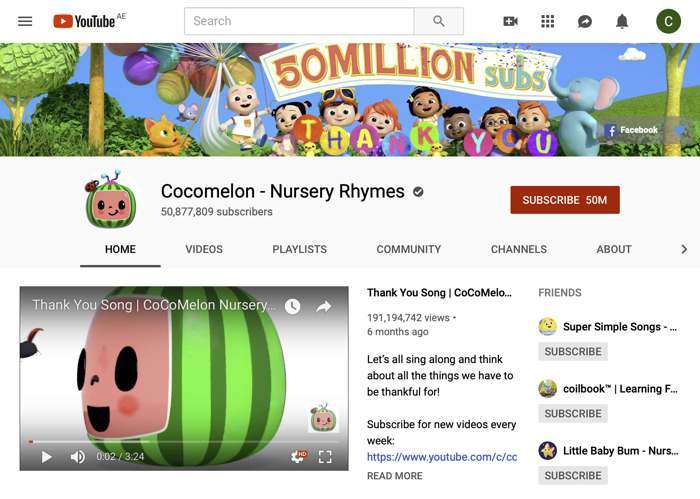Image resolution: width=700 pixels, height=499 pixels.
Task: Expand more tabs with right chevron
Action: [x=683, y=250]
